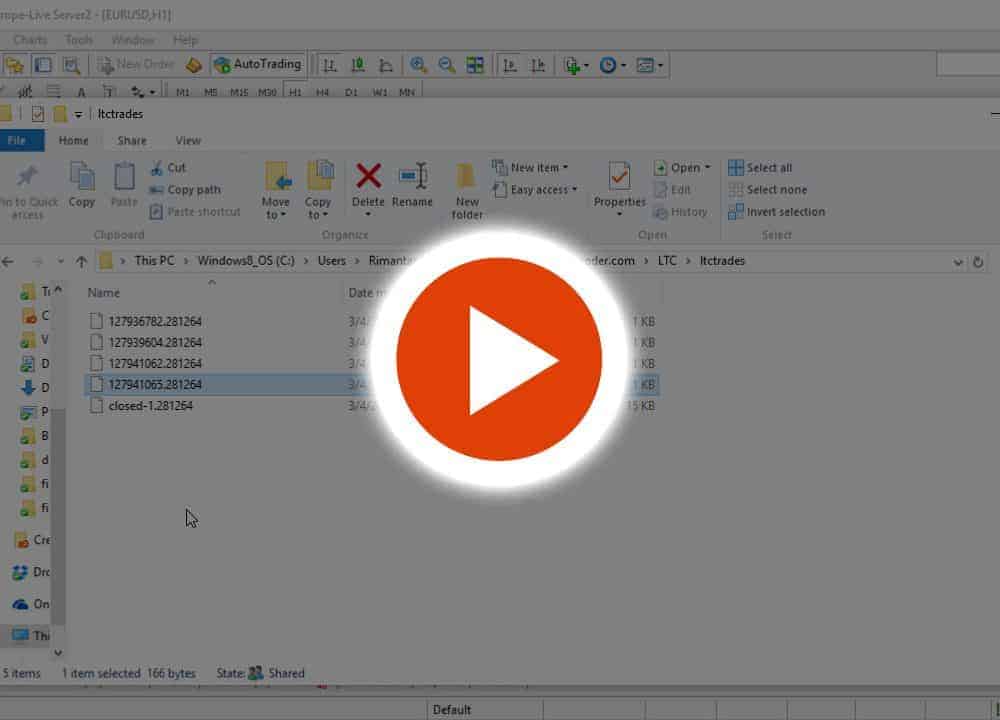The height and width of the screenshot is (720, 1000).
Task: Expand the Easy access dropdown
Action: point(534,189)
